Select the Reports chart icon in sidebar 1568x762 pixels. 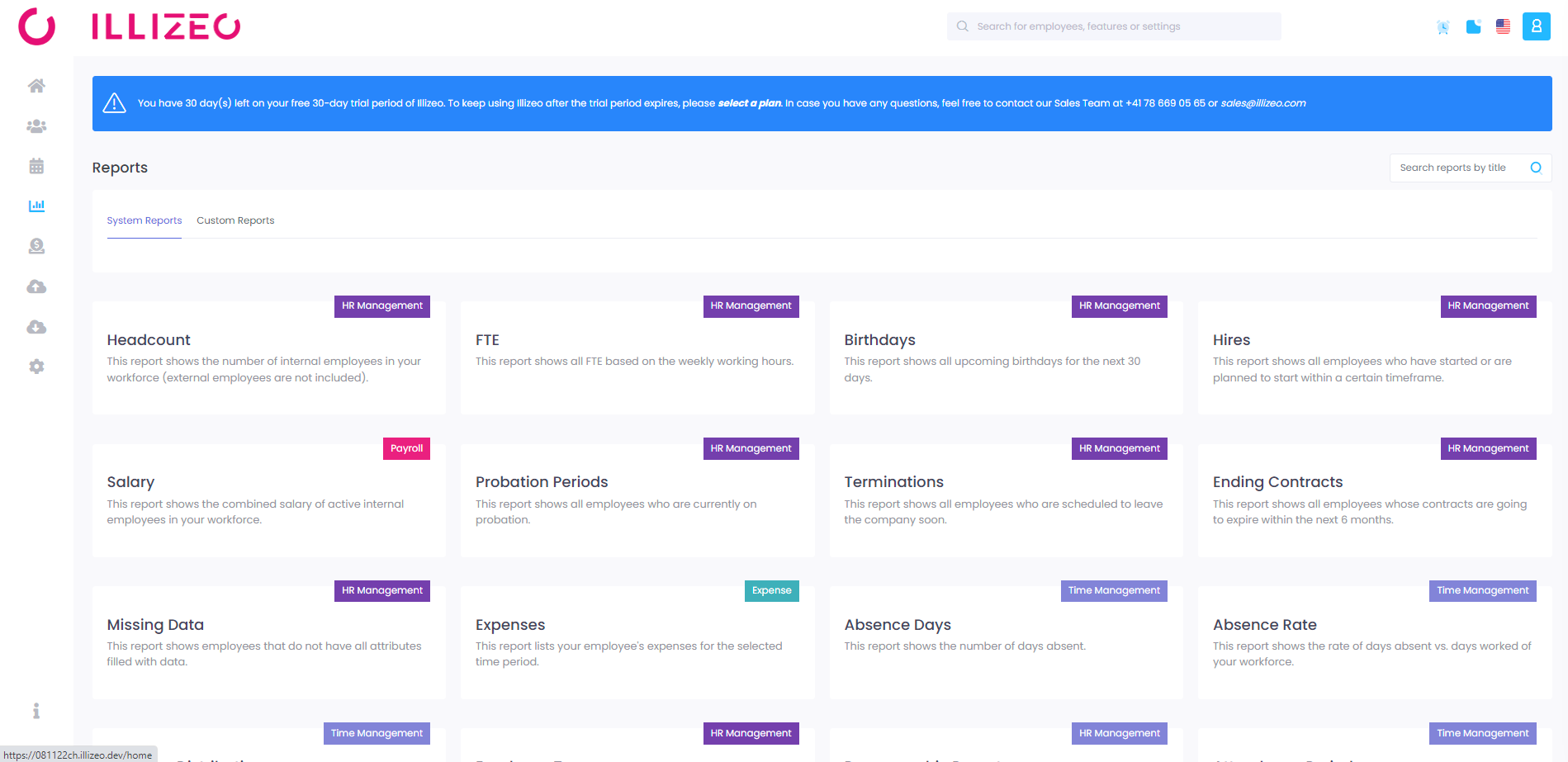click(x=36, y=206)
